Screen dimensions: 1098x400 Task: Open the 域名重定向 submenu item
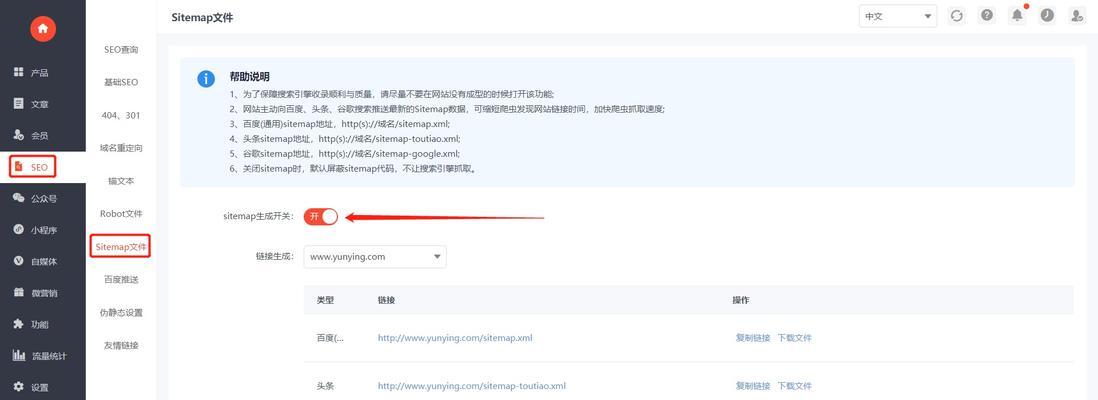click(x=121, y=149)
